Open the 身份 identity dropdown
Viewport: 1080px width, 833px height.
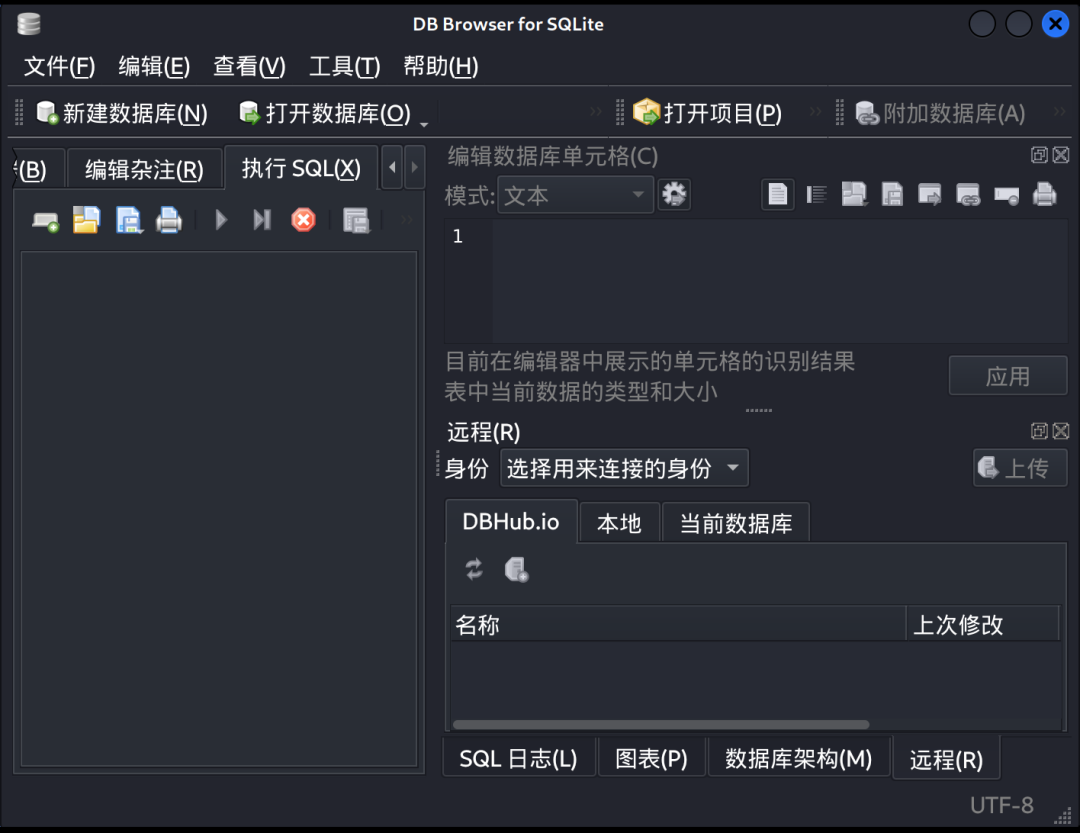tap(624, 469)
